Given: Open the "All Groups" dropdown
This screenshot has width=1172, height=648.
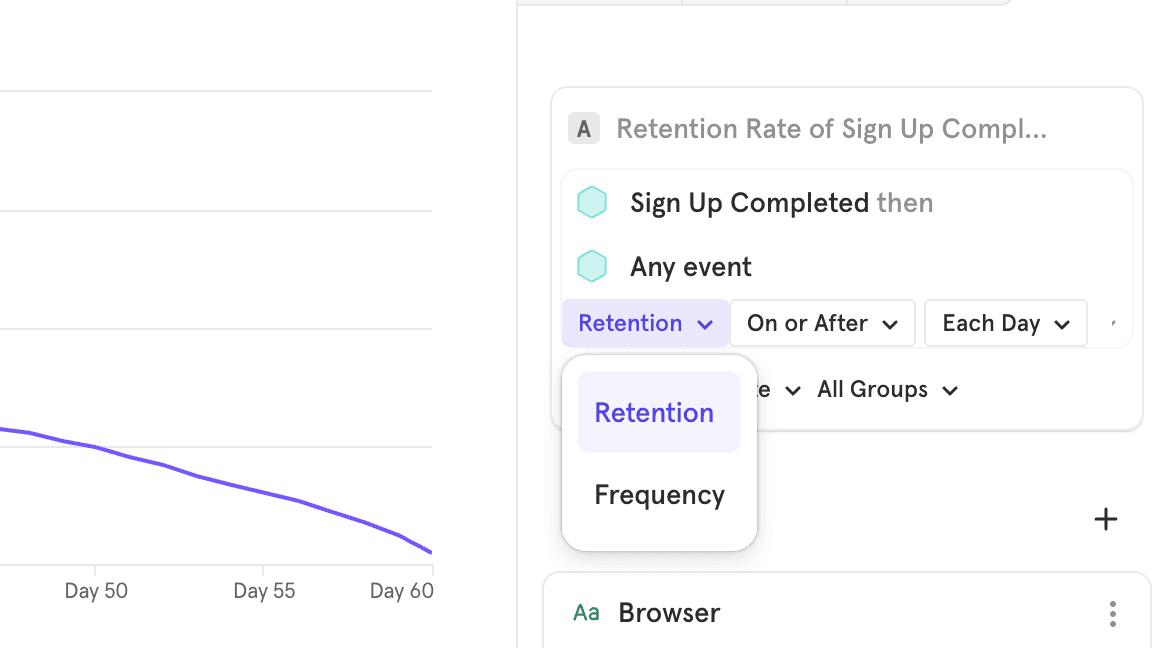Looking at the screenshot, I should (887, 390).
